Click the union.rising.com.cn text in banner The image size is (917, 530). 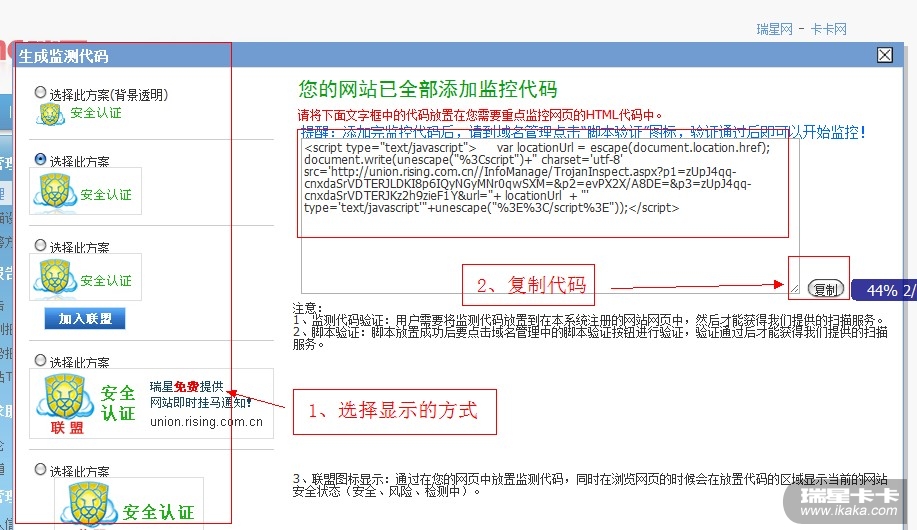[206, 422]
